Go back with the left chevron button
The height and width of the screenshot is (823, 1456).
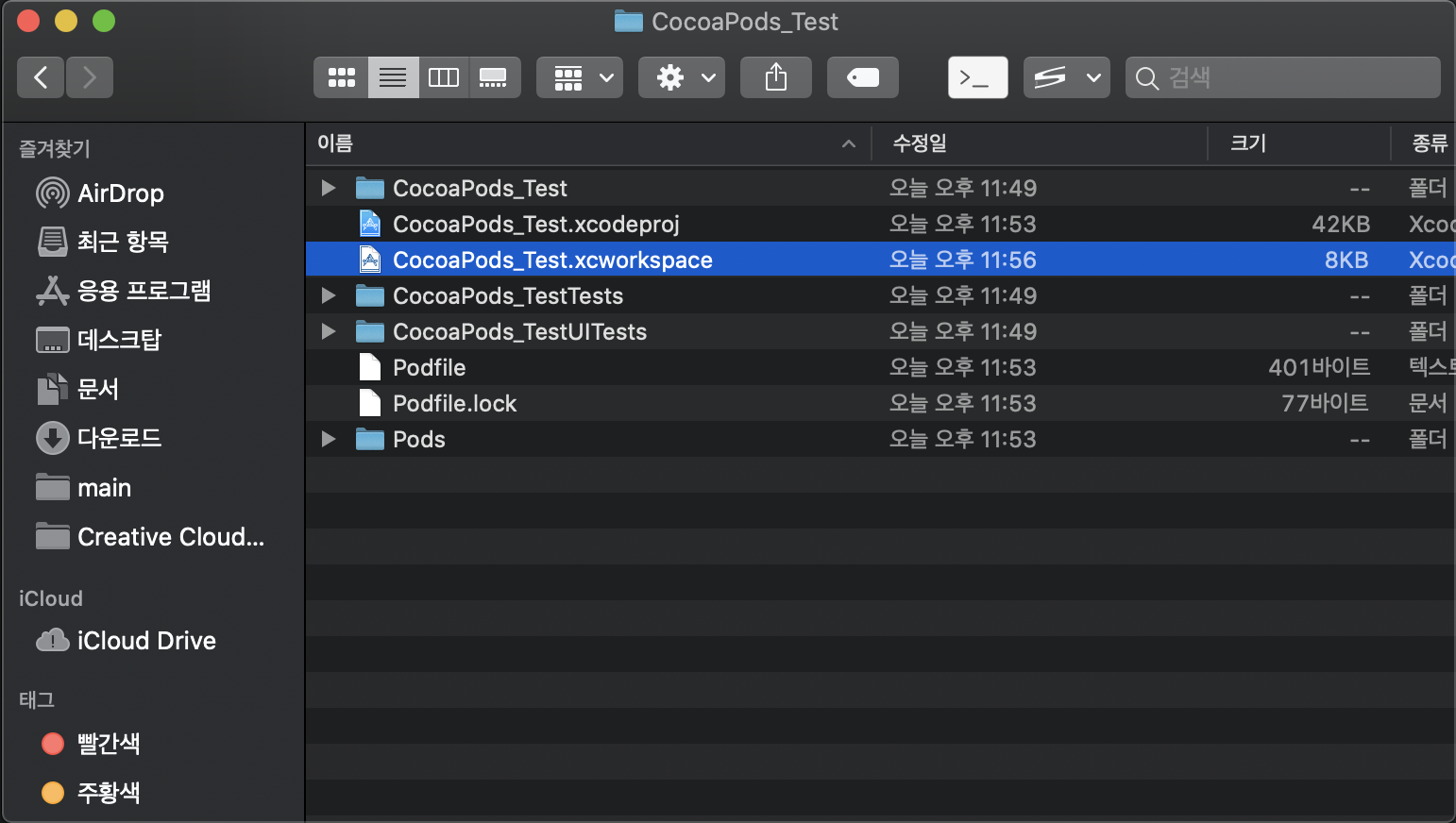41,77
